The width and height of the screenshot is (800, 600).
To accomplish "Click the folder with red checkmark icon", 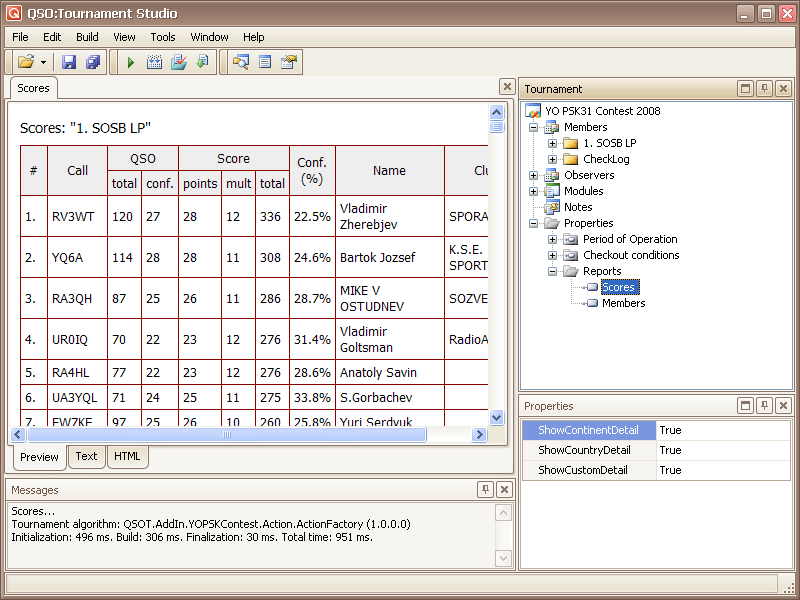I will pyautogui.click(x=178, y=62).
